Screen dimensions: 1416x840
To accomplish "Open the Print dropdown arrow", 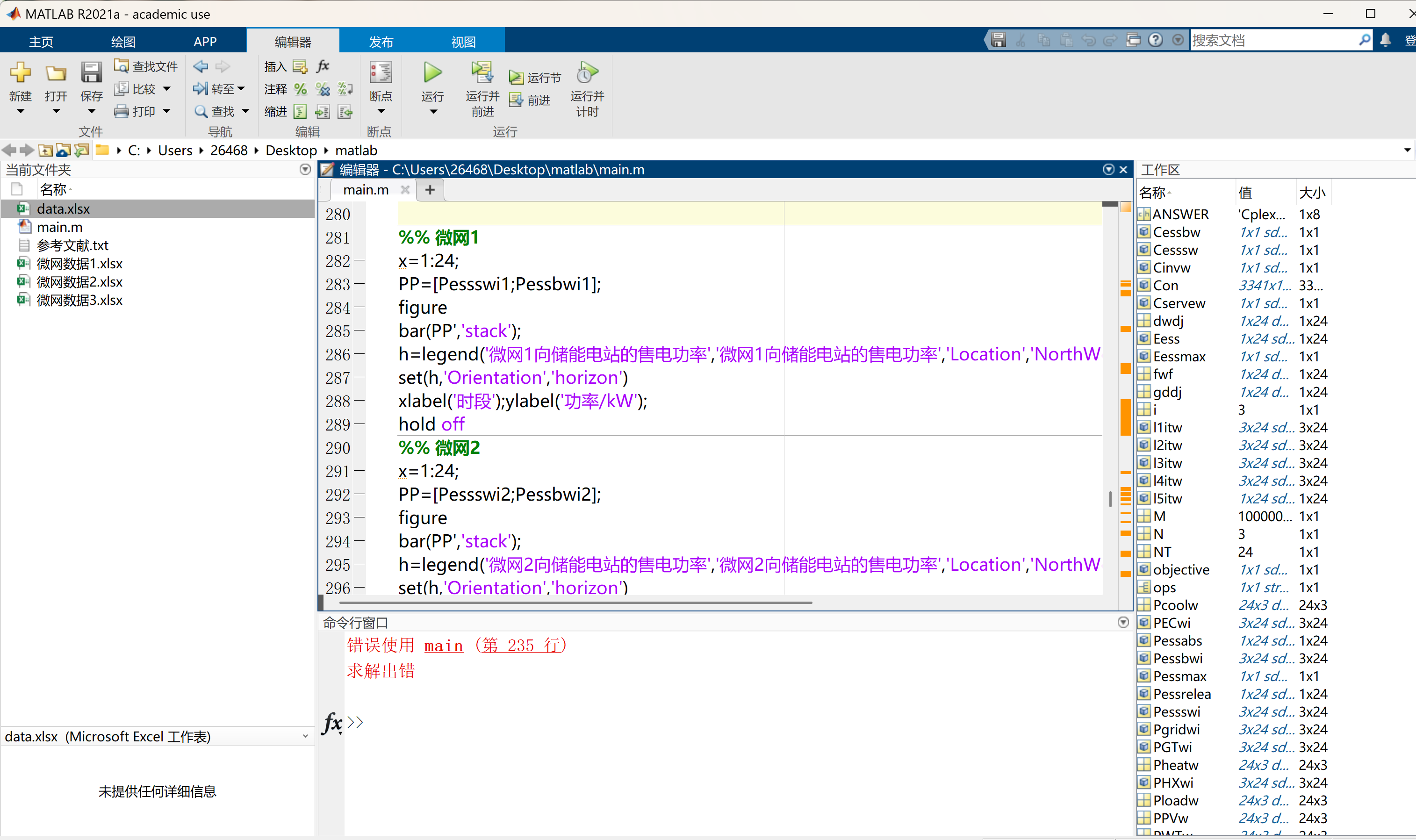I will coord(166,112).
